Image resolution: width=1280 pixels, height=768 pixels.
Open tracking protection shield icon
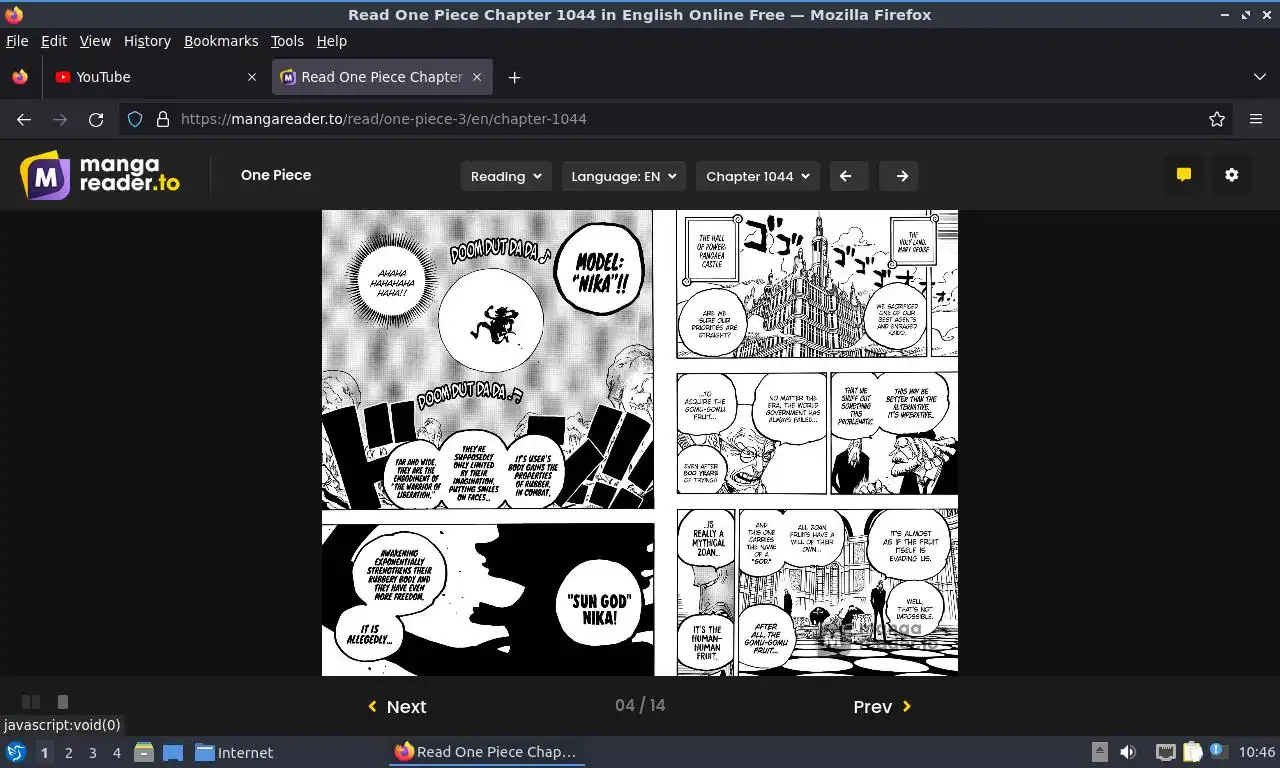coord(135,119)
